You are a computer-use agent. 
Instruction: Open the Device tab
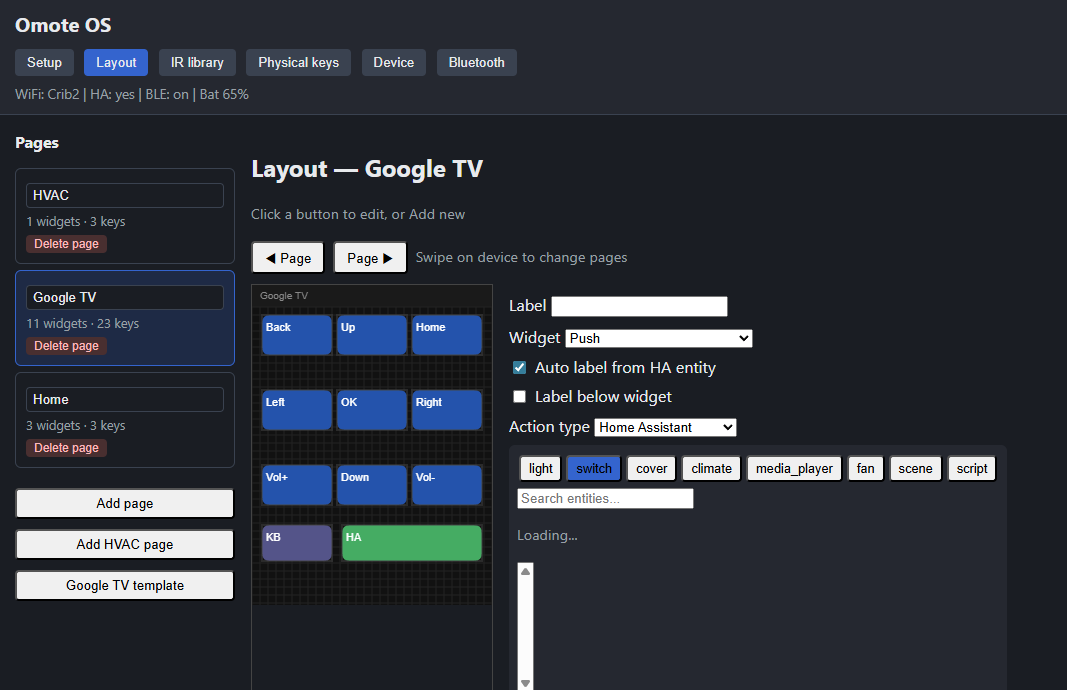click(393, 63)
